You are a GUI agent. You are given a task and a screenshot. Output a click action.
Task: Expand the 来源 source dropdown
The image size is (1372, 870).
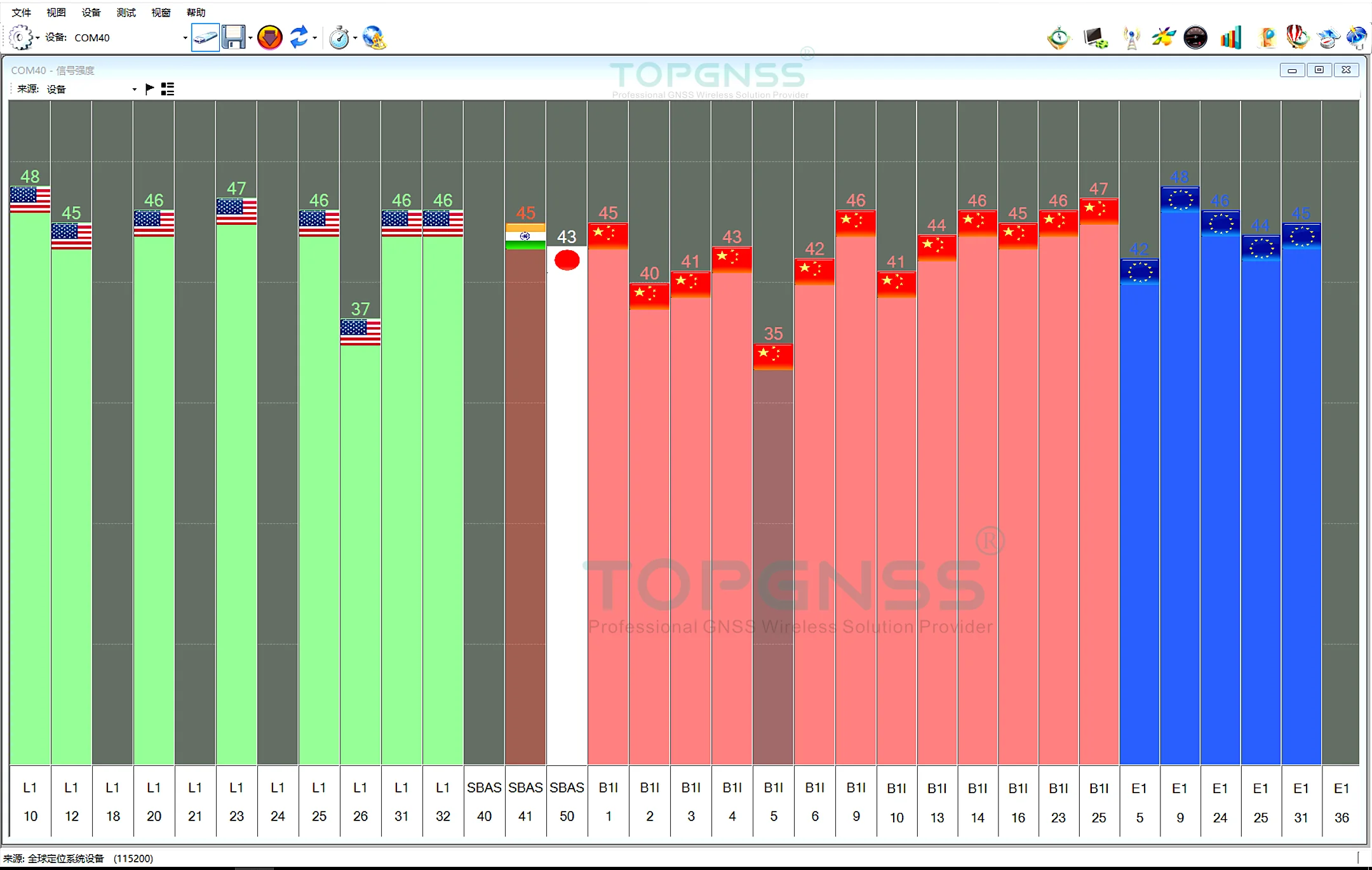(134, 90)
